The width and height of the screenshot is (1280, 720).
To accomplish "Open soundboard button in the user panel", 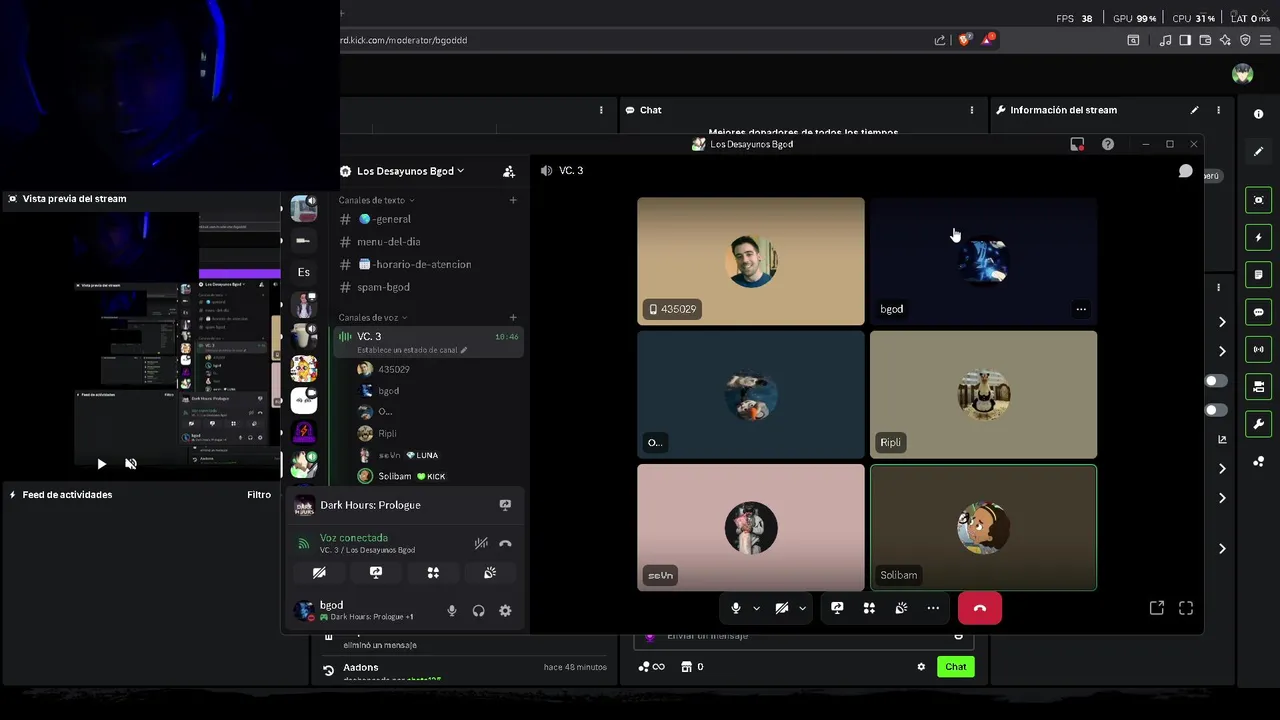I will coord(490,573).
